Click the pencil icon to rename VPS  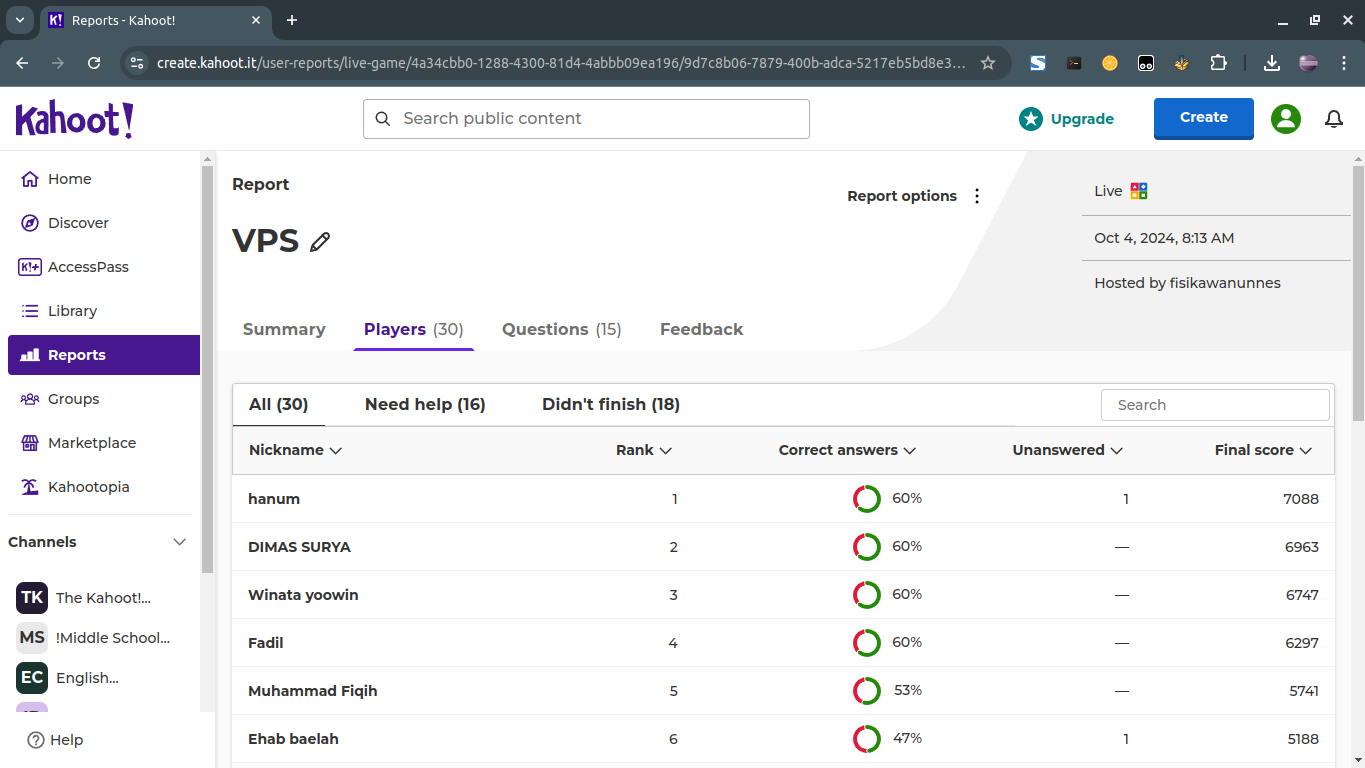pos(320,242)
